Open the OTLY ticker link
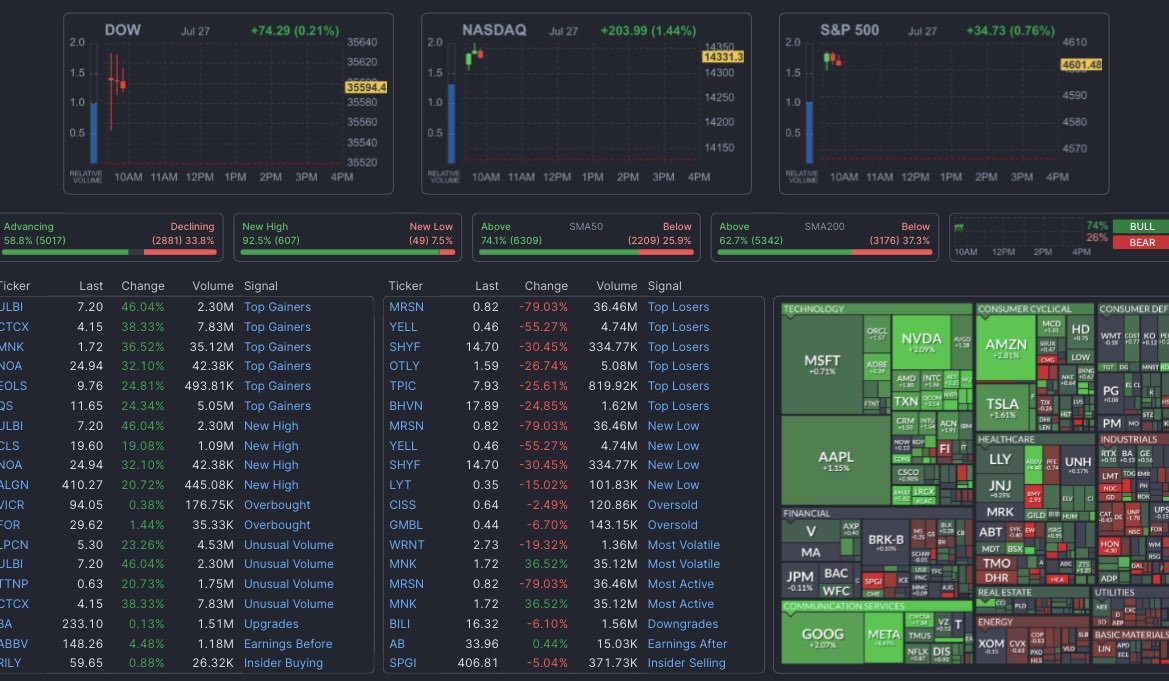The height and width of the screenshot is (681, 1169). pos(404,366)
